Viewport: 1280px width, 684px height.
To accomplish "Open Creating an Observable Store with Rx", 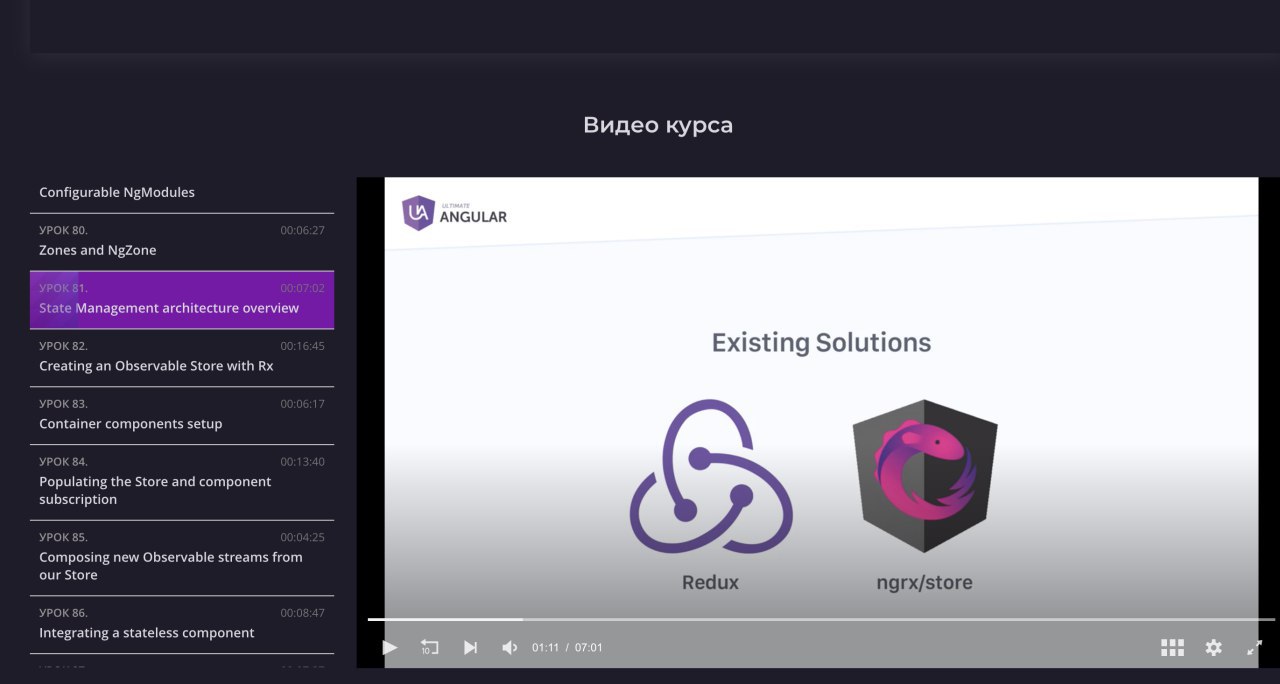I will tap(182, 357).
